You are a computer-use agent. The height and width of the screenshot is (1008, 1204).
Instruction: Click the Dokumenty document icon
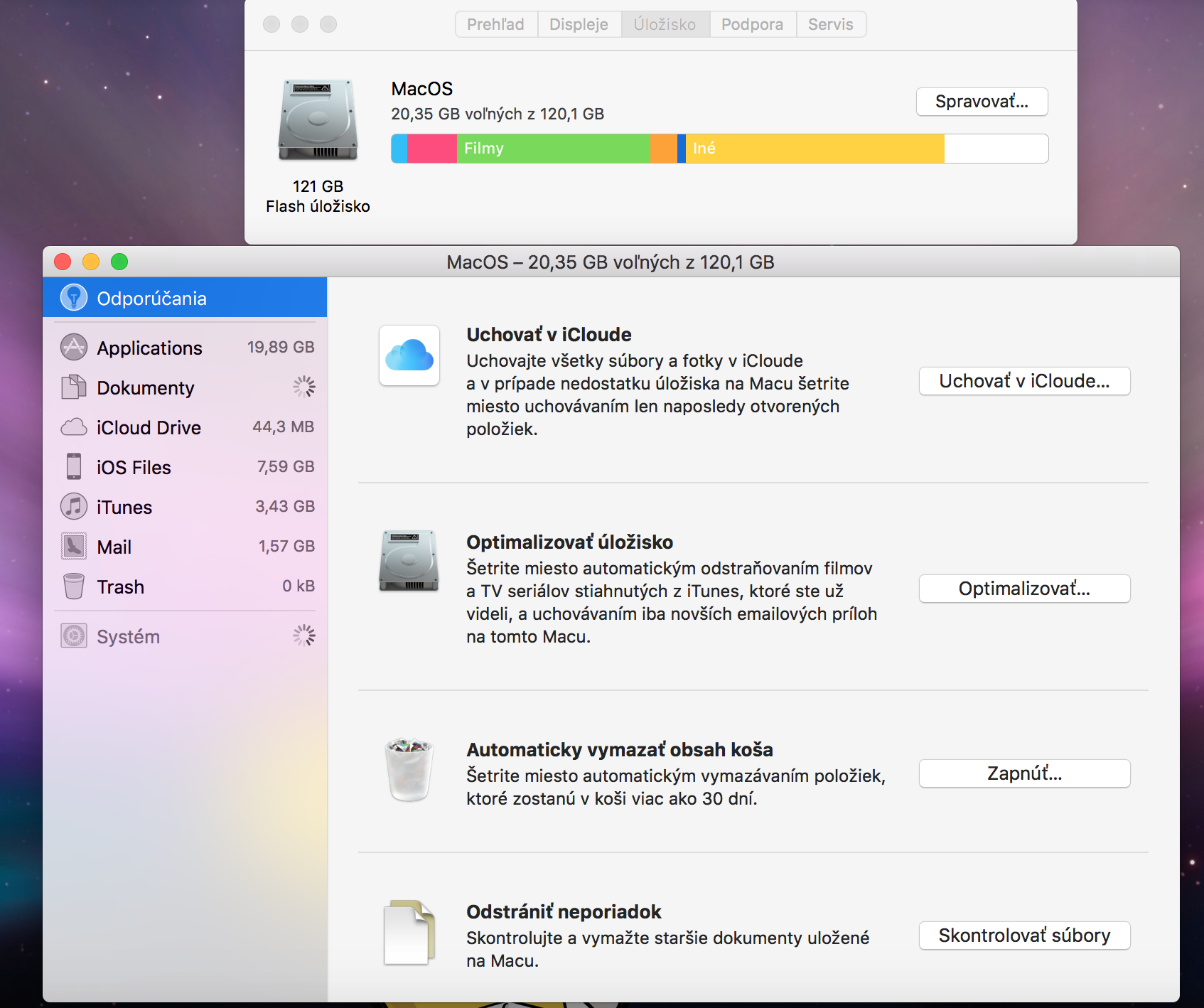(73, 387)
